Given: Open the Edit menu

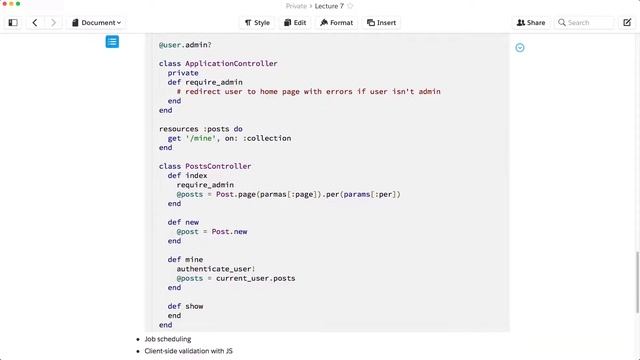Looking at the screenshot, I should click(x=295, y=23).
